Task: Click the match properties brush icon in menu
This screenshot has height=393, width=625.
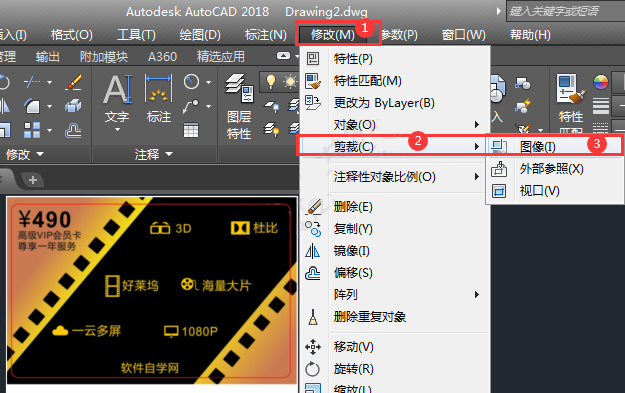Action: coord(313,81)
